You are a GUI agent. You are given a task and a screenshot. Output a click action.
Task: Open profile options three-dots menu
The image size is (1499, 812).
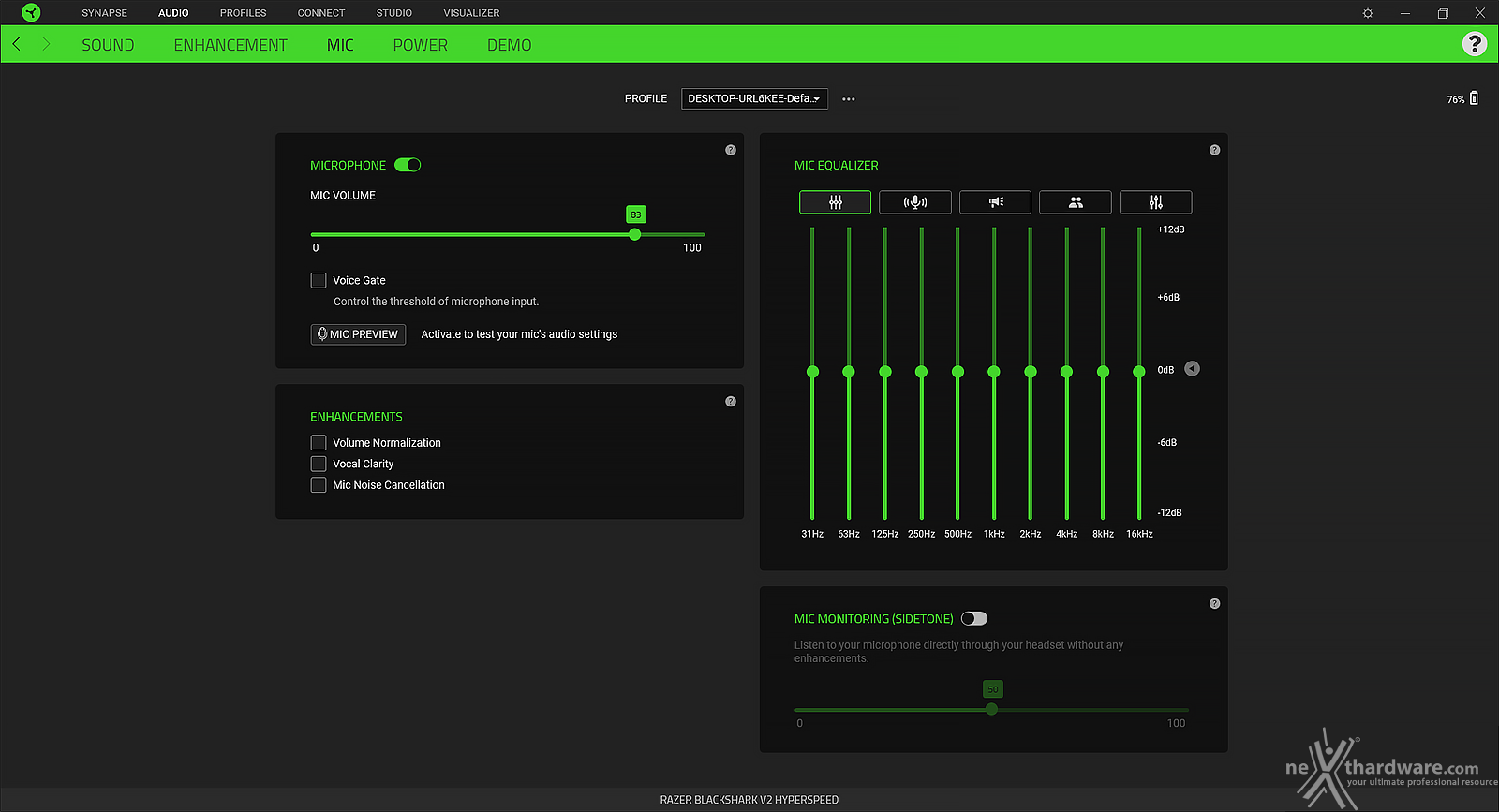(849, 98)
